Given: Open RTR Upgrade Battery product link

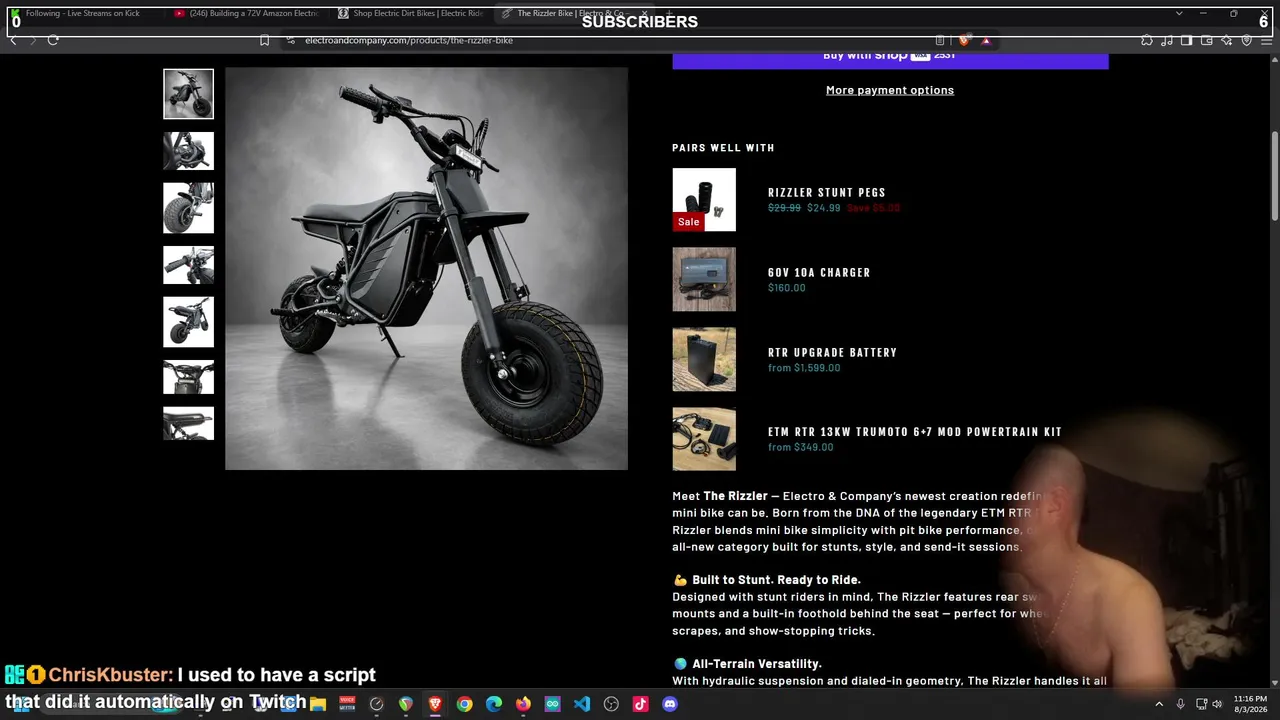Looking at the screenshot, I should (x=832, y=353).
